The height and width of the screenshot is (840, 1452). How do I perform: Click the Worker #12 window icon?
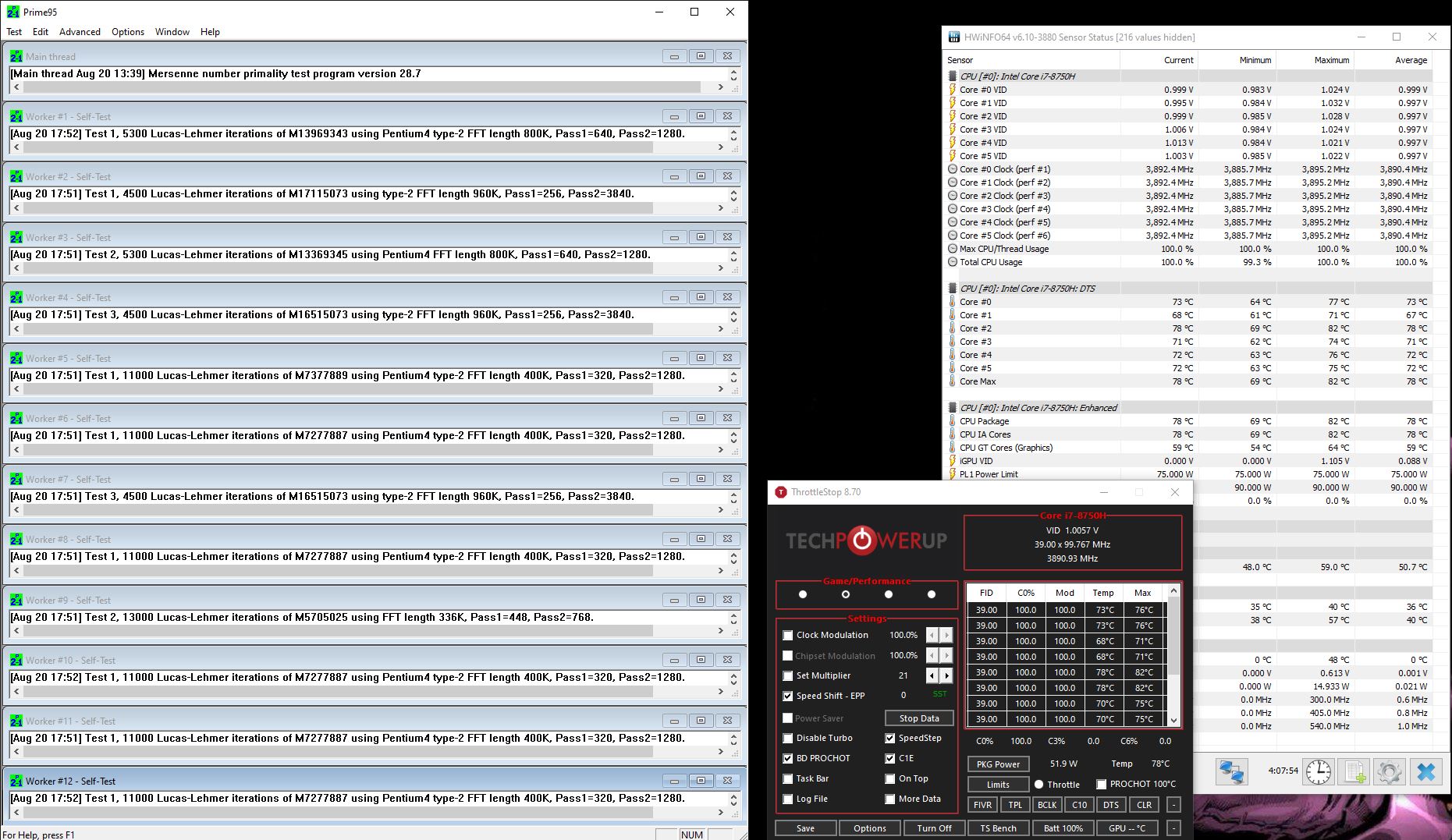pos(16,781)
